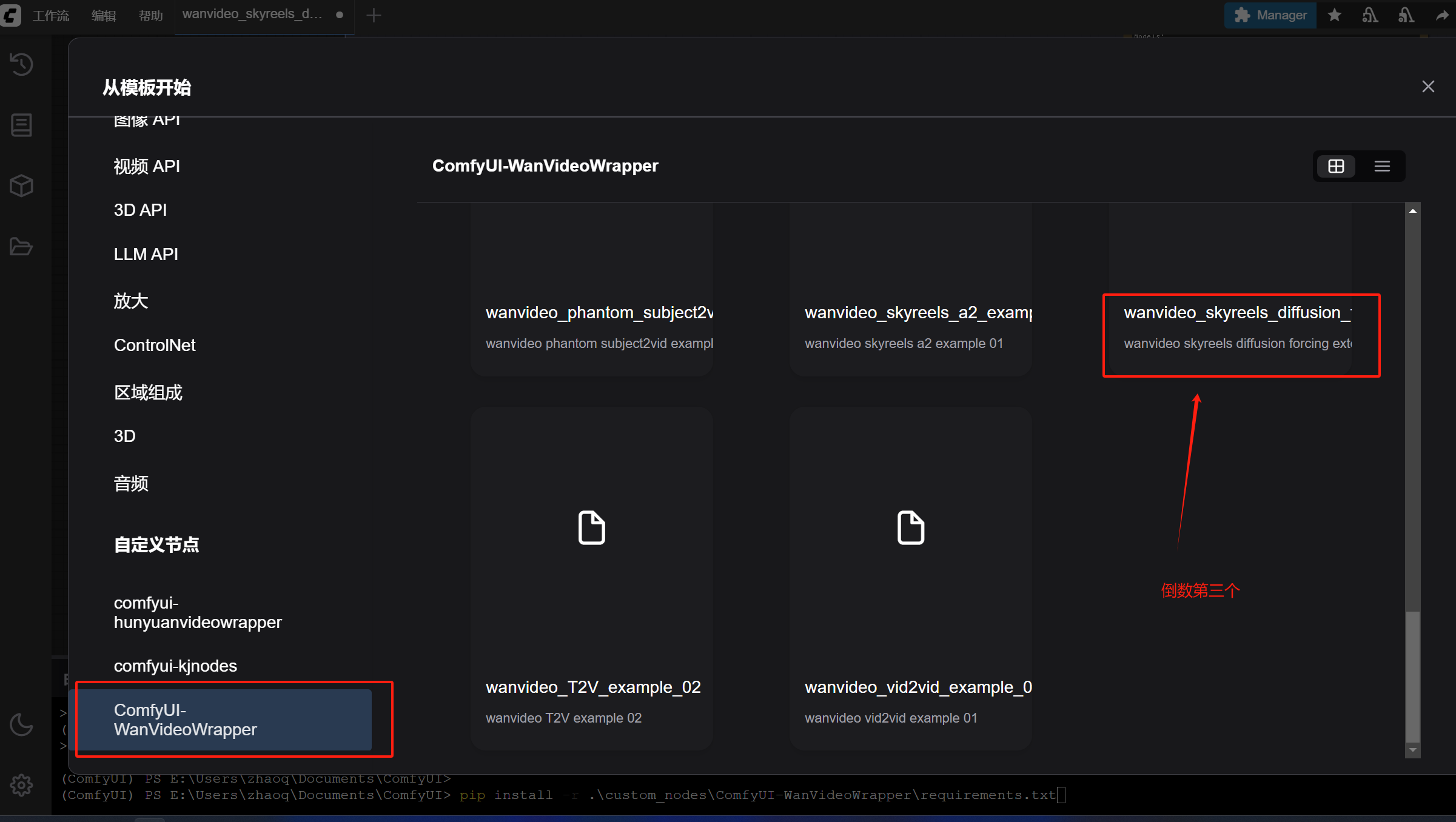
Task: Select comfyui-kjnodes template category
Action: [175, 666]
